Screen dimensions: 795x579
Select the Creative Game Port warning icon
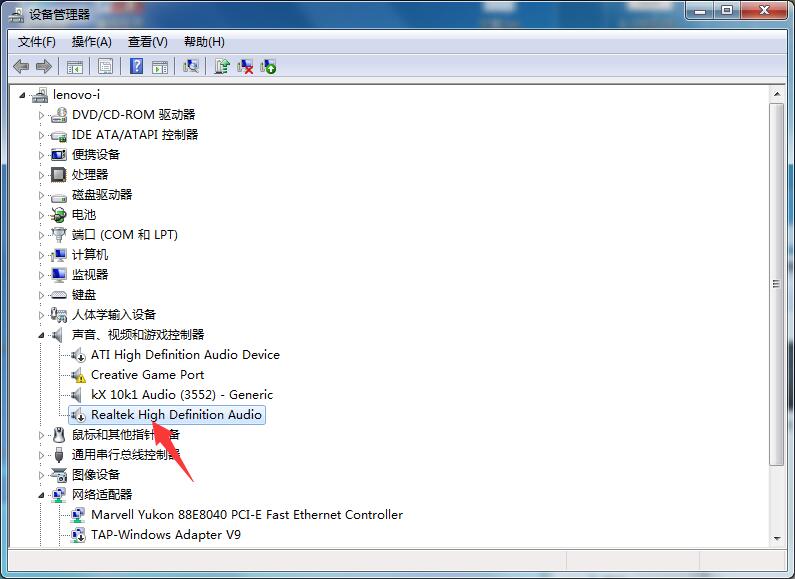(78, 375)
